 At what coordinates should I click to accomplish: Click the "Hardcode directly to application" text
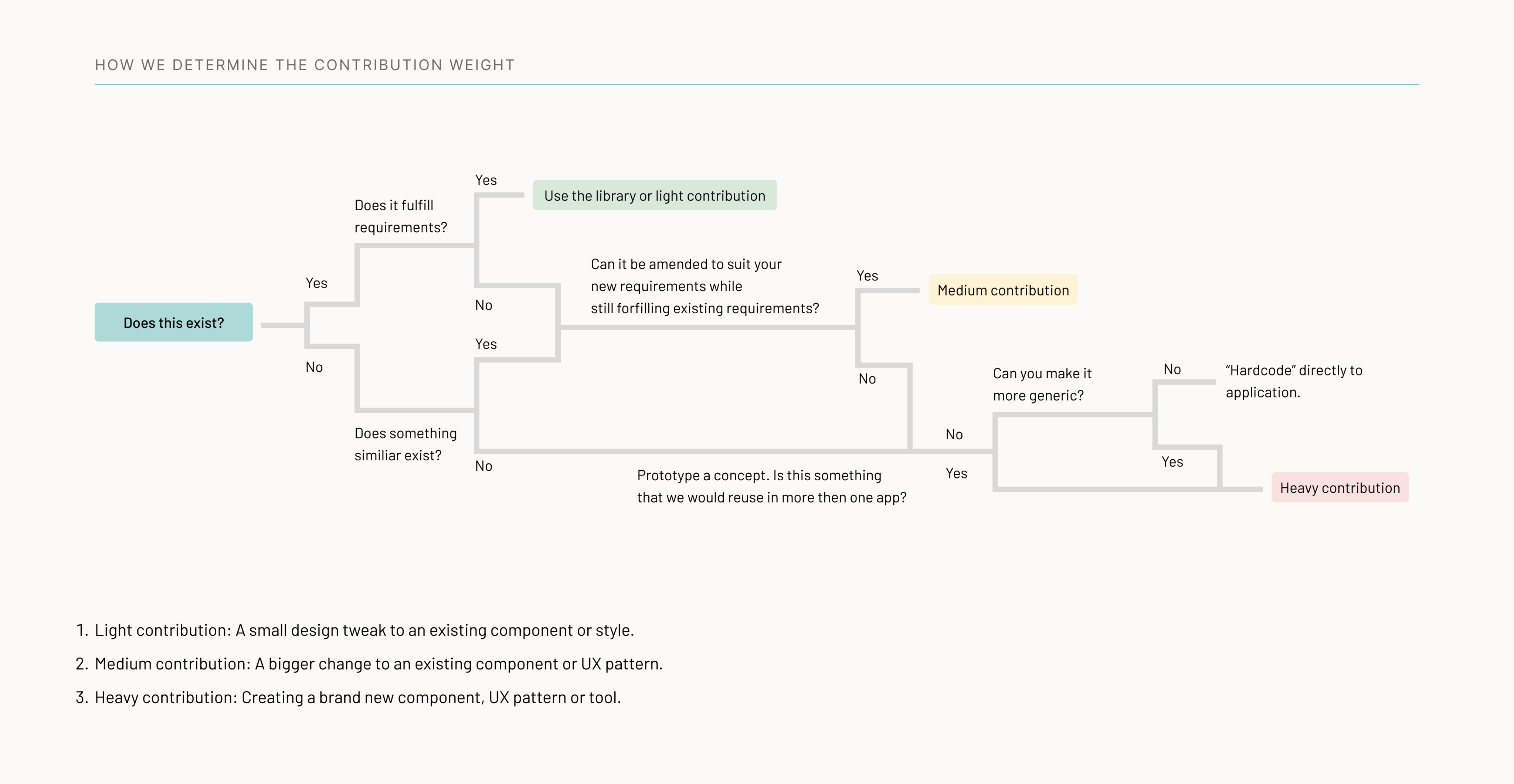[1293, 381]
